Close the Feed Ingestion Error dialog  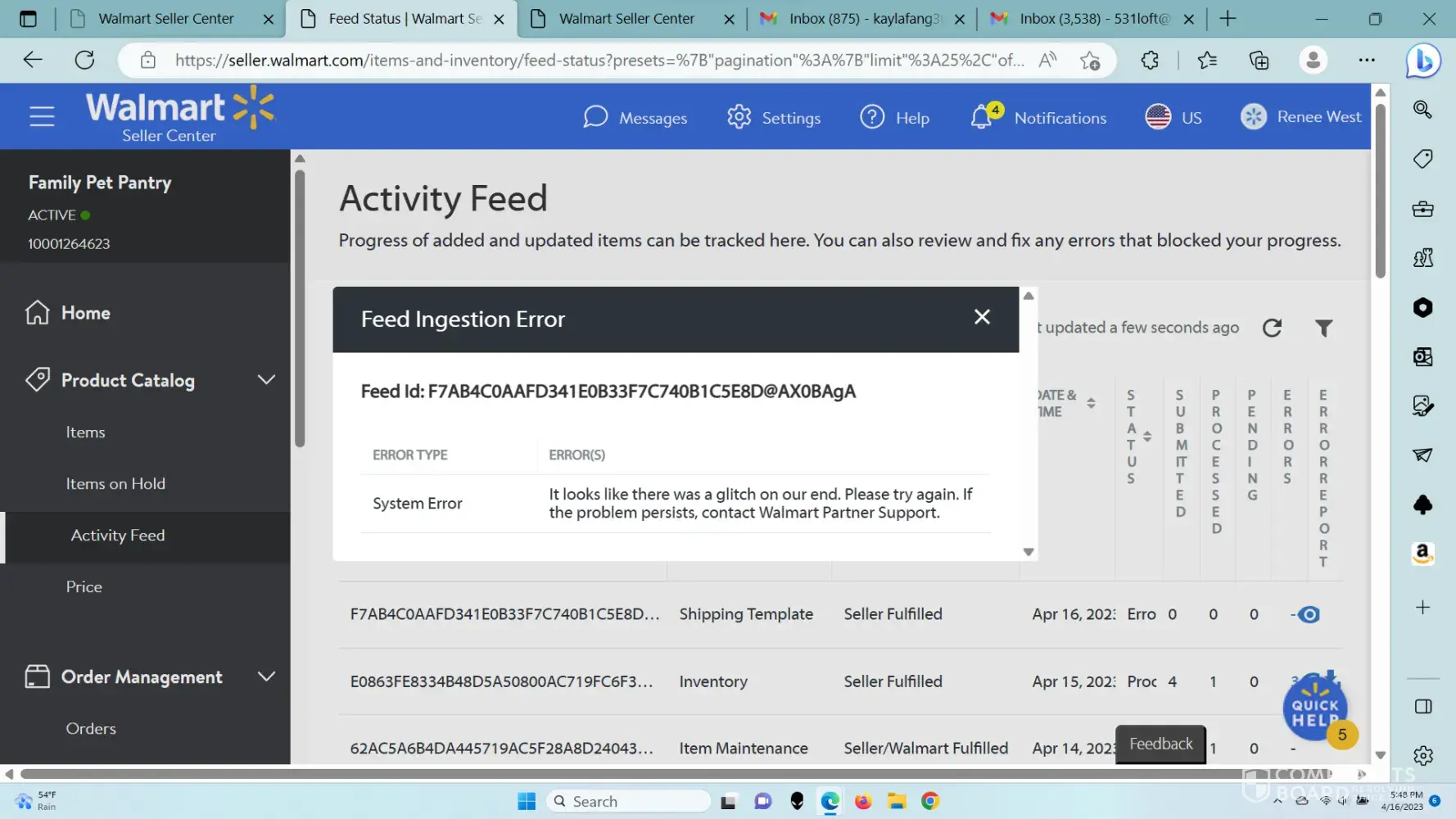pos(982,318)
